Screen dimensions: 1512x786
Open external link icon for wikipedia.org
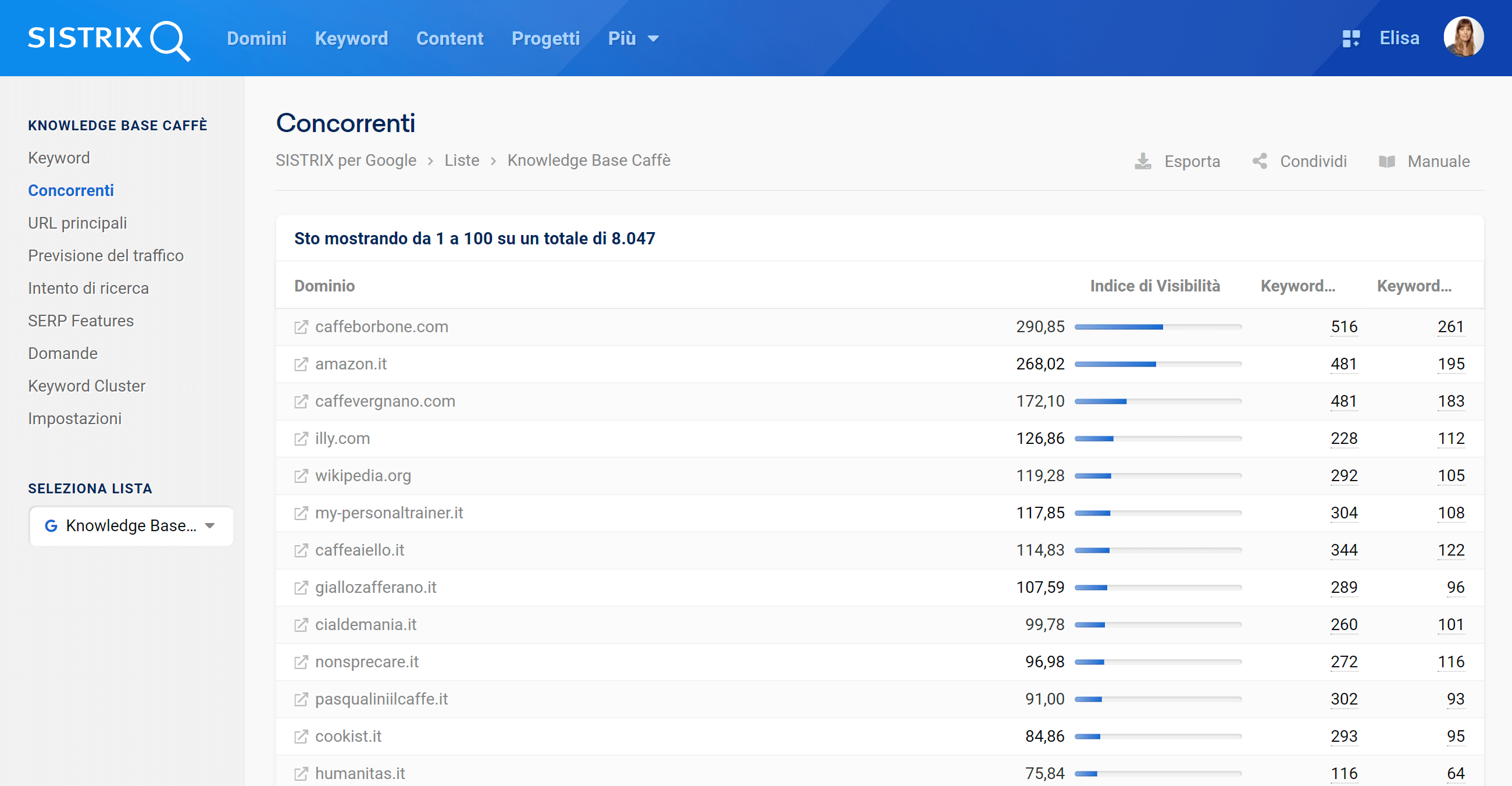click(301, 476)
